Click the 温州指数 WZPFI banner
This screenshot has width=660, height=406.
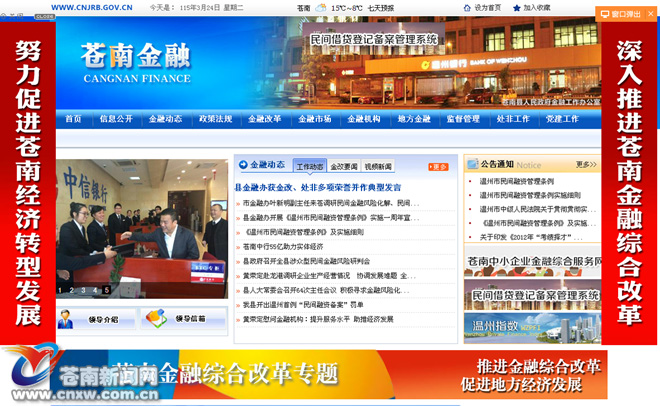pos(532,328)
